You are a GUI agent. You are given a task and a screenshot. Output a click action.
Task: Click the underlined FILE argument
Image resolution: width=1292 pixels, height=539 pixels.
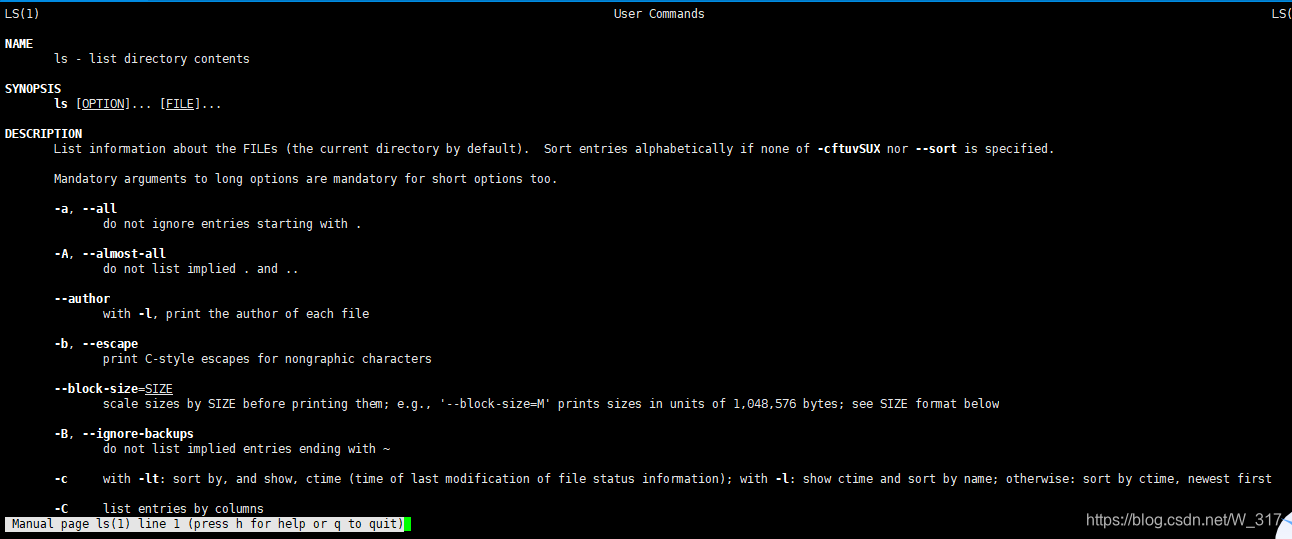coord(181,104)
